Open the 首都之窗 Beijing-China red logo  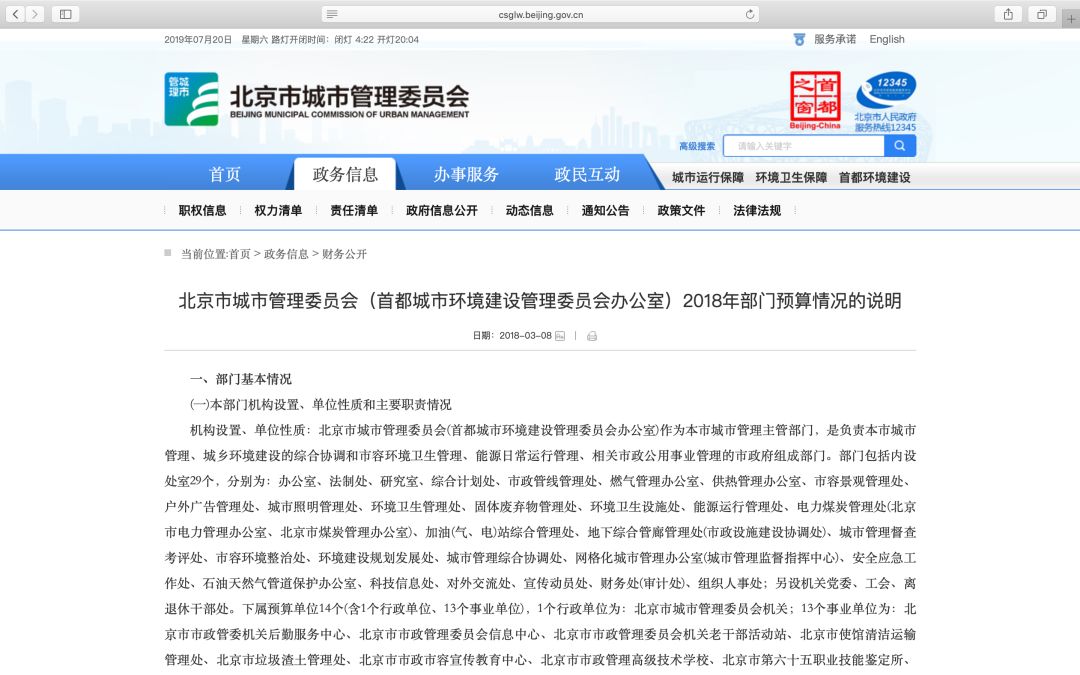click(815, 100)
